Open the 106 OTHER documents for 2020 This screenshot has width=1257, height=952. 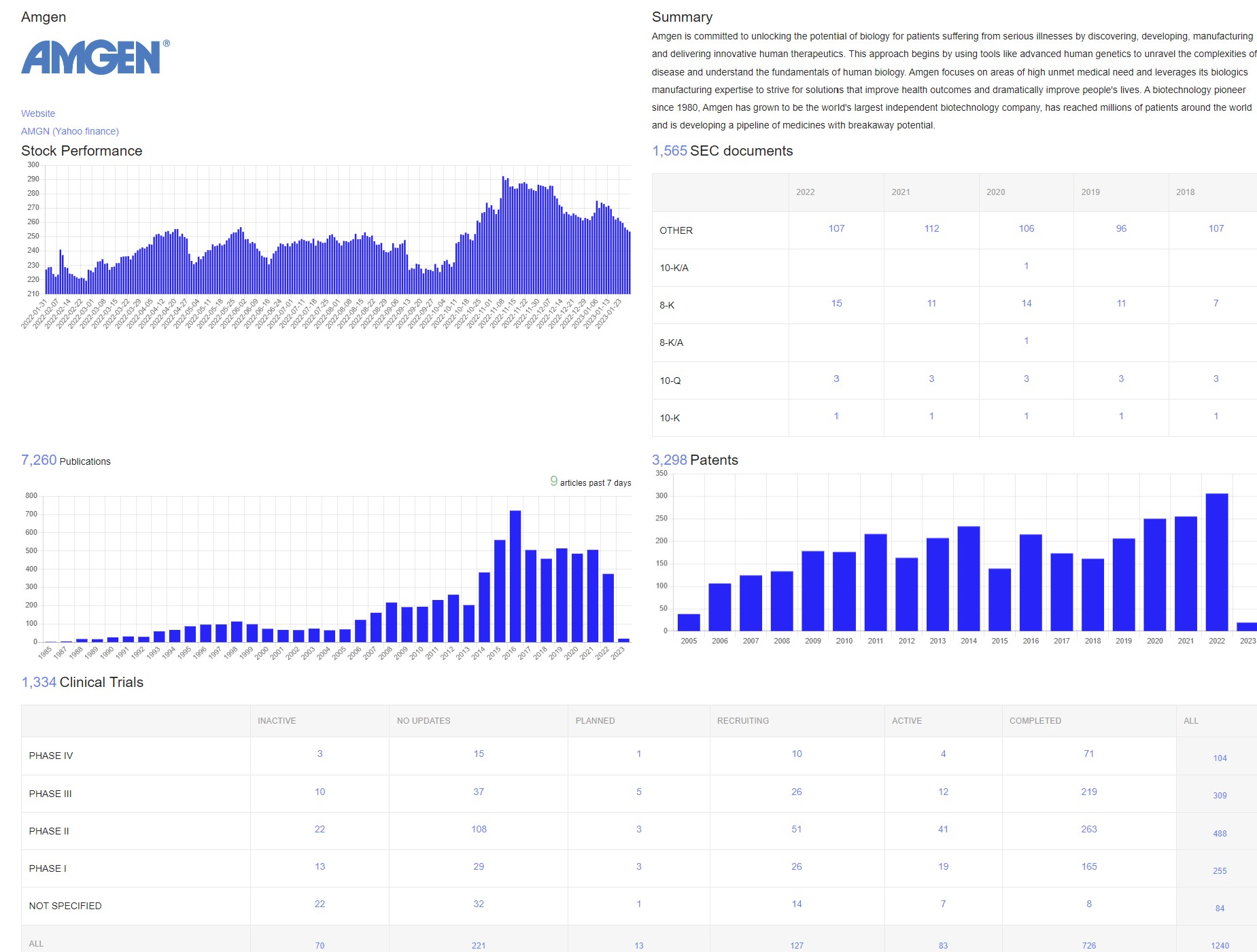coord(1027,228)
